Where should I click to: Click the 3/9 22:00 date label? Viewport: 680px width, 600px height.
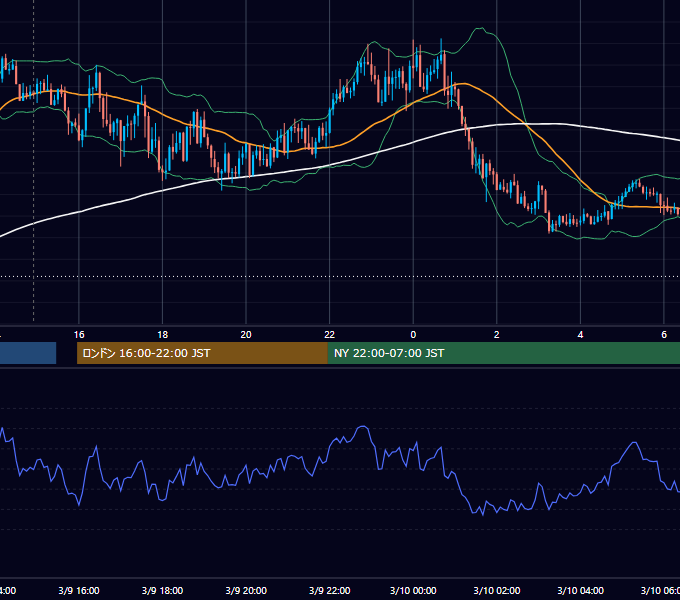[330, 591]
